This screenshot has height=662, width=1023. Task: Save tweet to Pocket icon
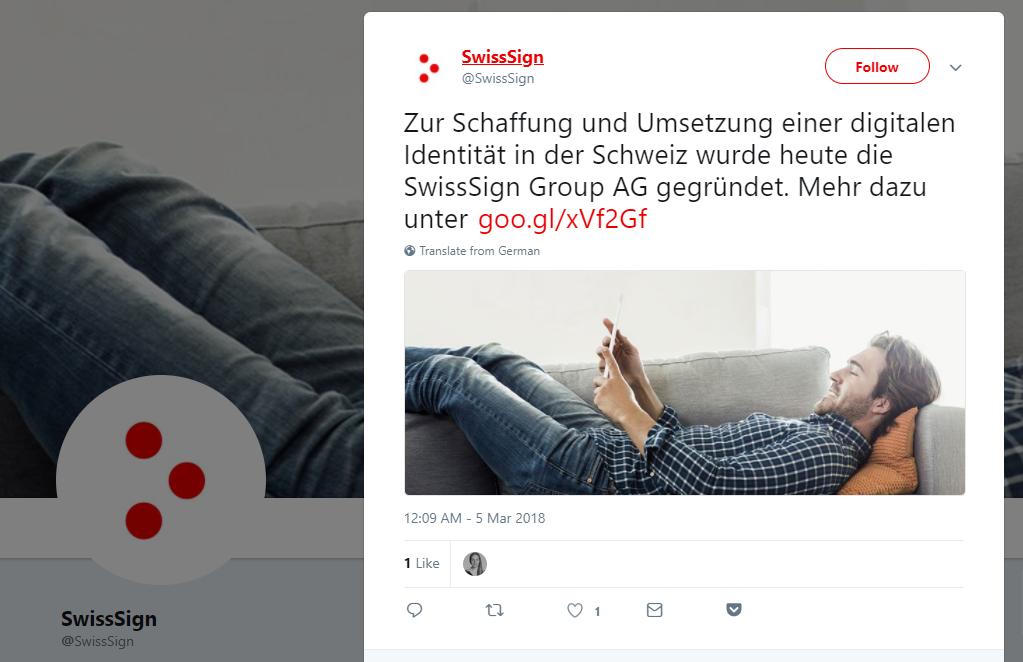(734, 609)
